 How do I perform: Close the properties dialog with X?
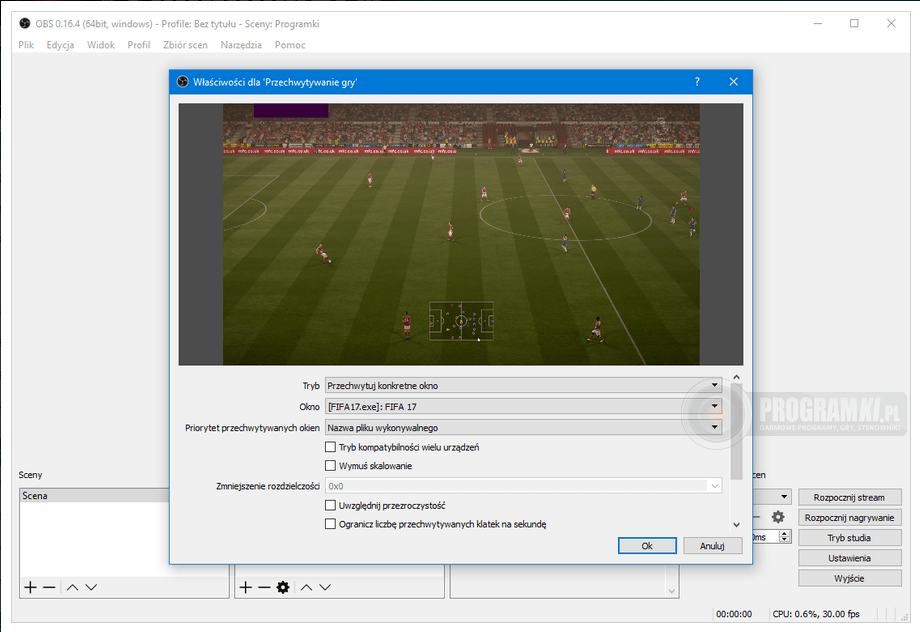(x=733, y=82)
